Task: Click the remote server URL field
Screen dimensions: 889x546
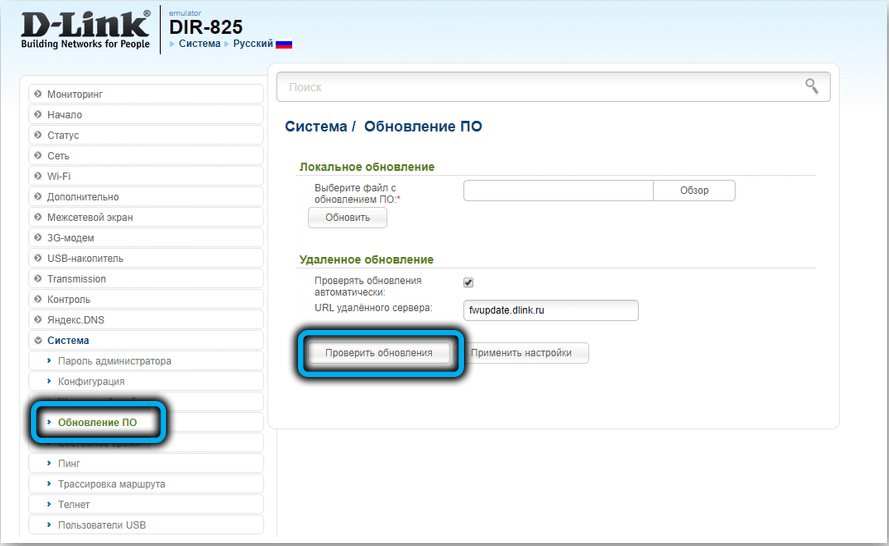Action: [550, 311]
